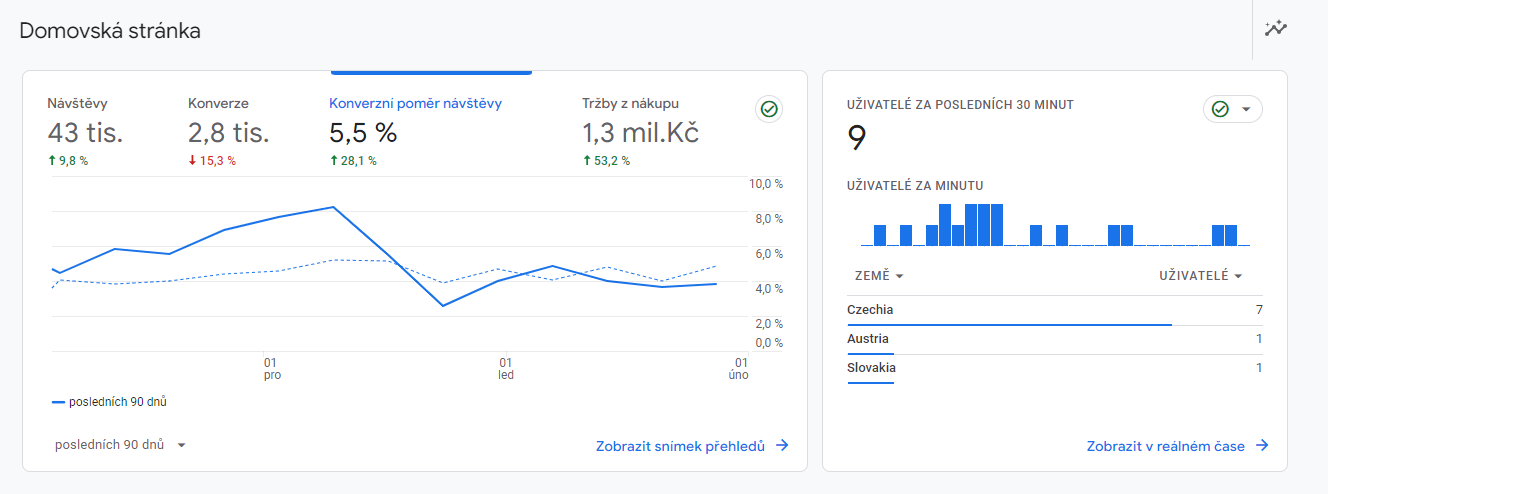Click the first bar in users-per-minute chart

pos(880,235)
